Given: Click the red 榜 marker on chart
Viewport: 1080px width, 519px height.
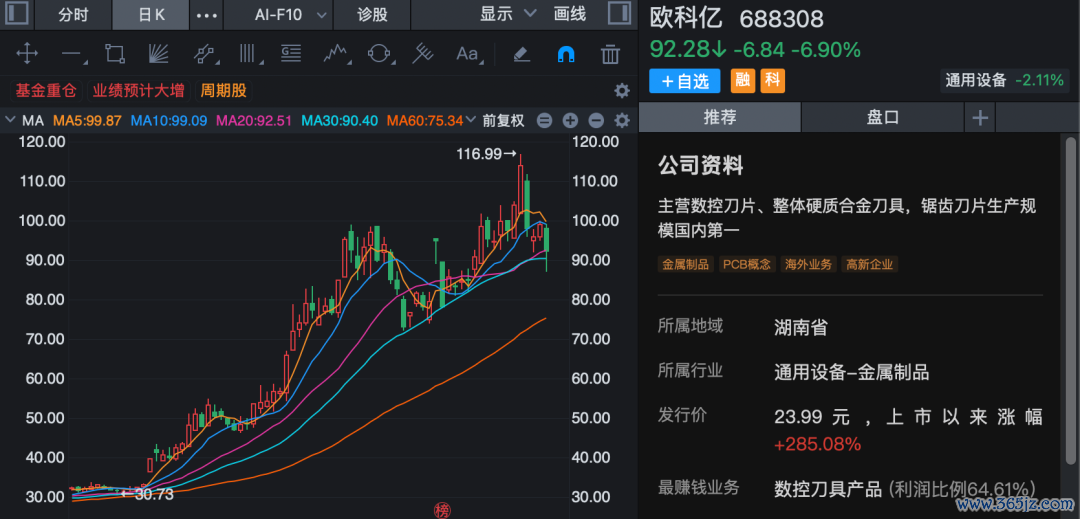Looking at the screenshot, I should pyautogui.click(x=441, y=509).
